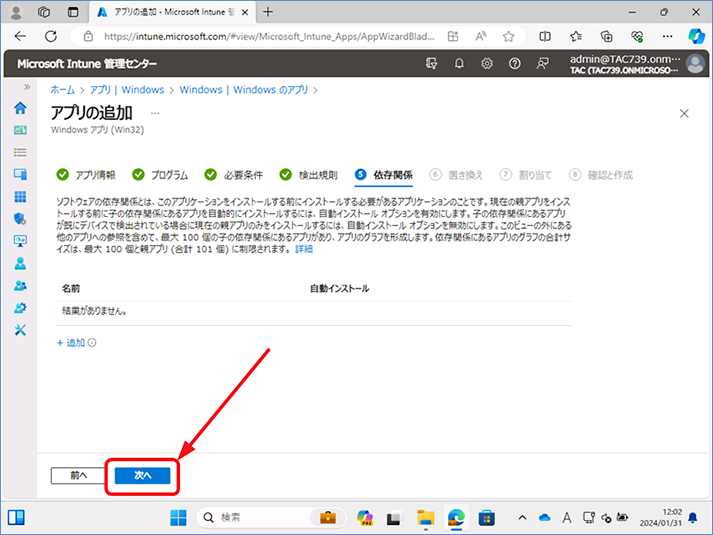Click the 前へ button
Image resolution: width=713 pixels, height=535 pixels.
pyautogui.click(x=78, y=475)
